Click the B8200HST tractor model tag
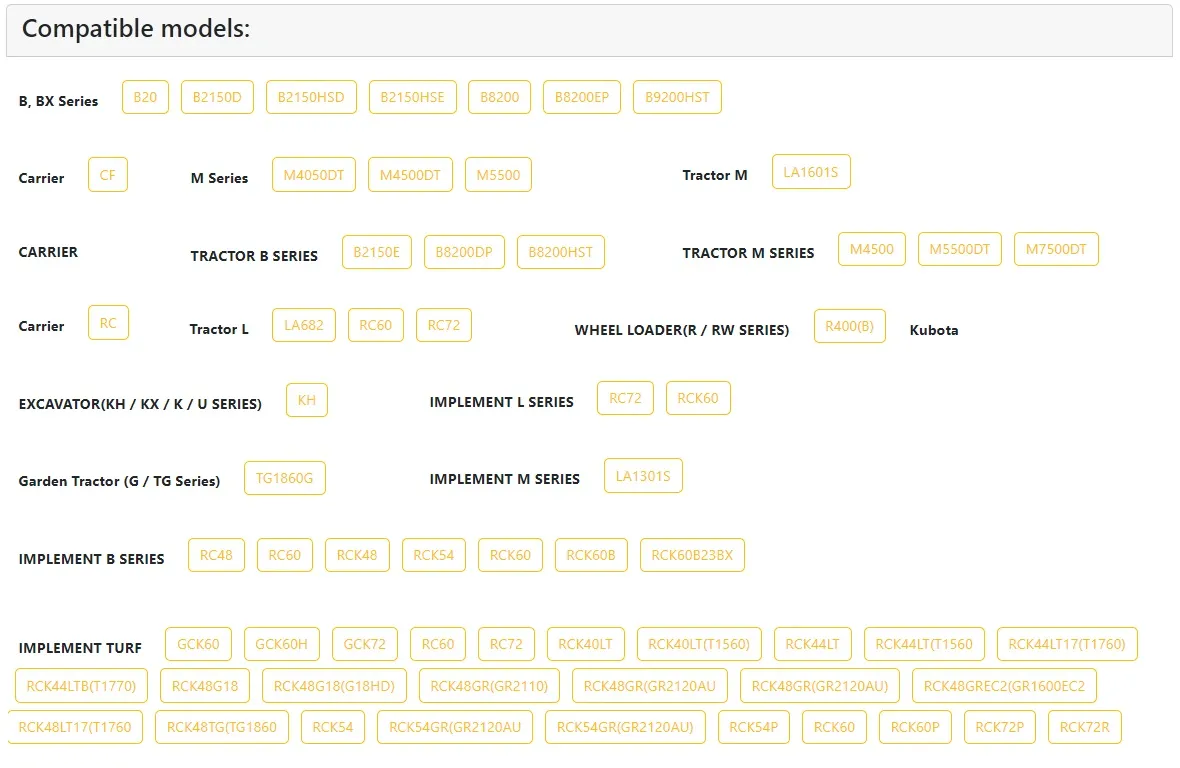The height and width of the screenshot is (768, 1180). (x=561, y=252)
